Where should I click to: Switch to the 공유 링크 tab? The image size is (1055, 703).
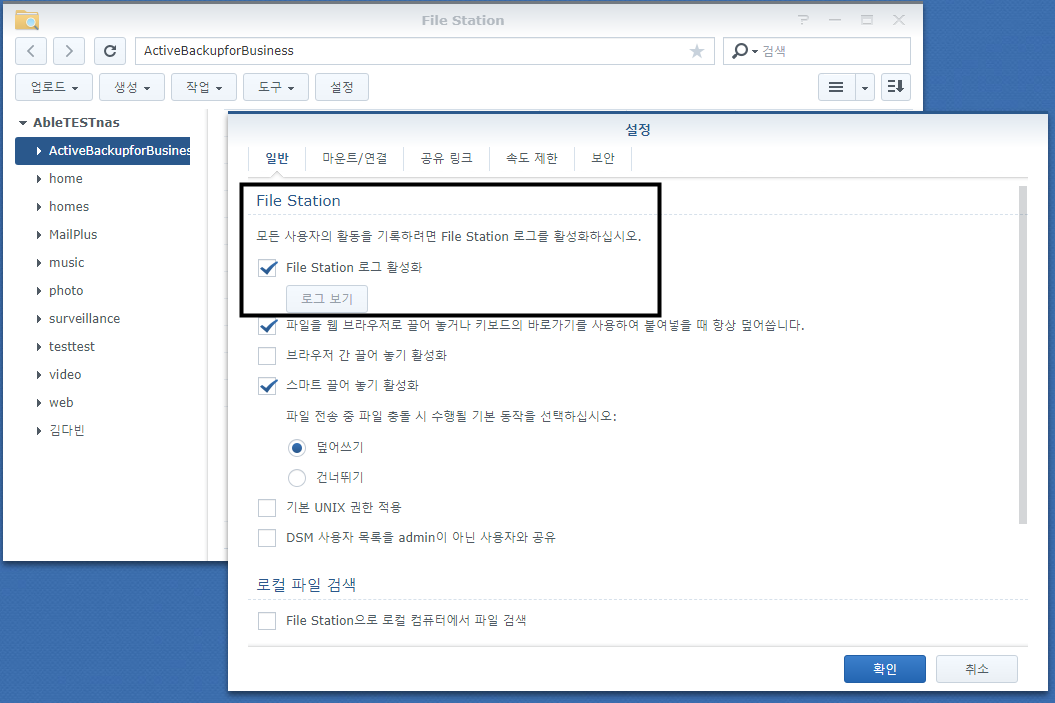coord(446,158)
